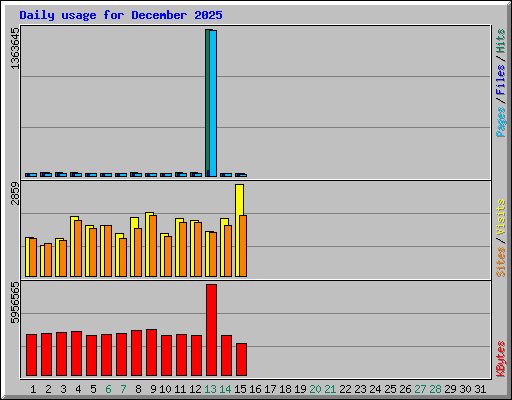Image resolution: width=512 pixels, height=400 pixels.
Task: Click the 'KBytes' legend label
Action: (x=500, y=359)
